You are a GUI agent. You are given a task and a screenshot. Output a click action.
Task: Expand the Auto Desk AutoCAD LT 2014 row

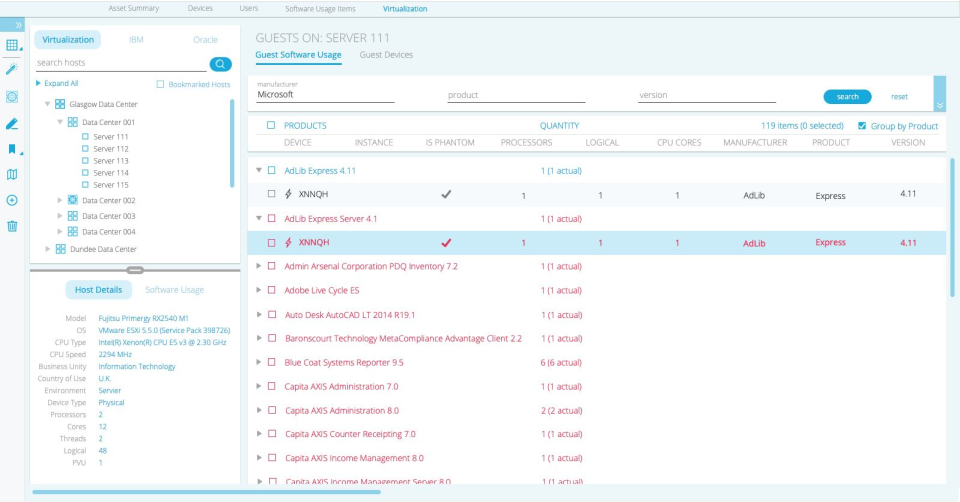258,315
